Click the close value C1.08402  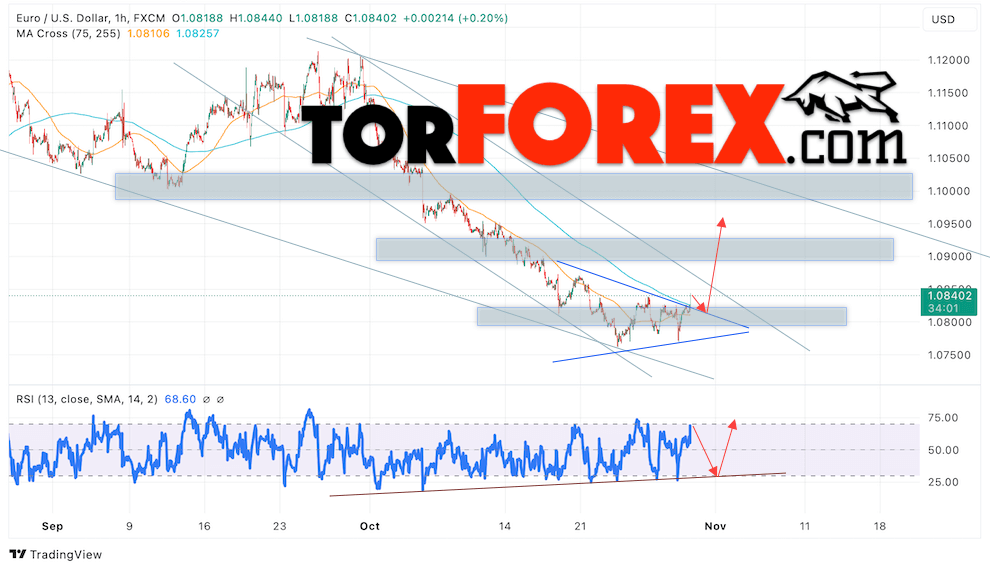(371, 18)
